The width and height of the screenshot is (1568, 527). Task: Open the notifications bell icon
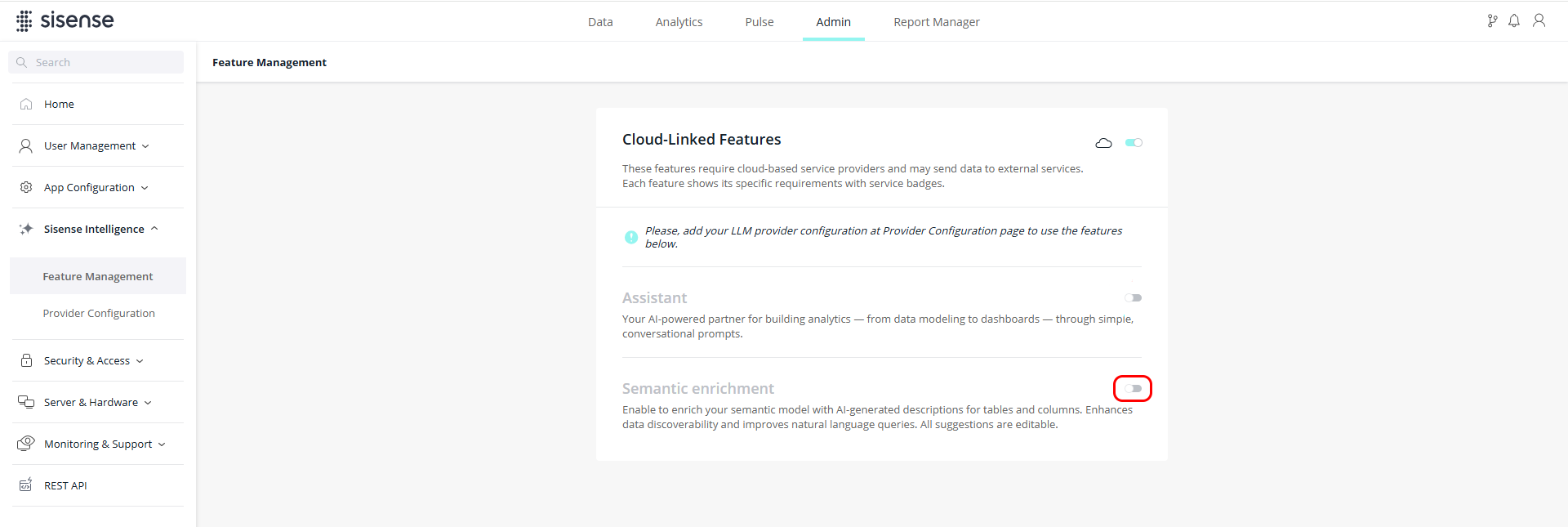coord(1514,21)
